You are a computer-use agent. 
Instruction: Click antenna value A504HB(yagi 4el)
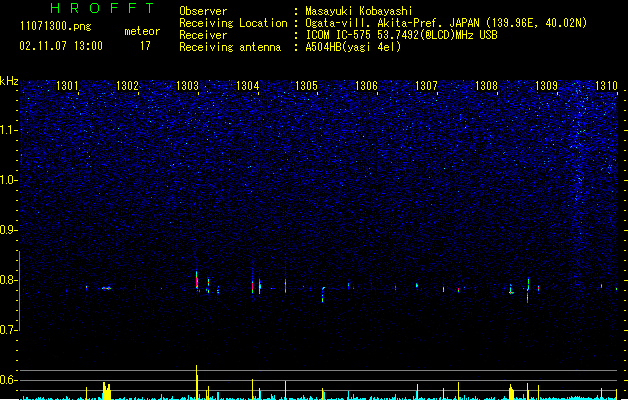click(353, 47)
